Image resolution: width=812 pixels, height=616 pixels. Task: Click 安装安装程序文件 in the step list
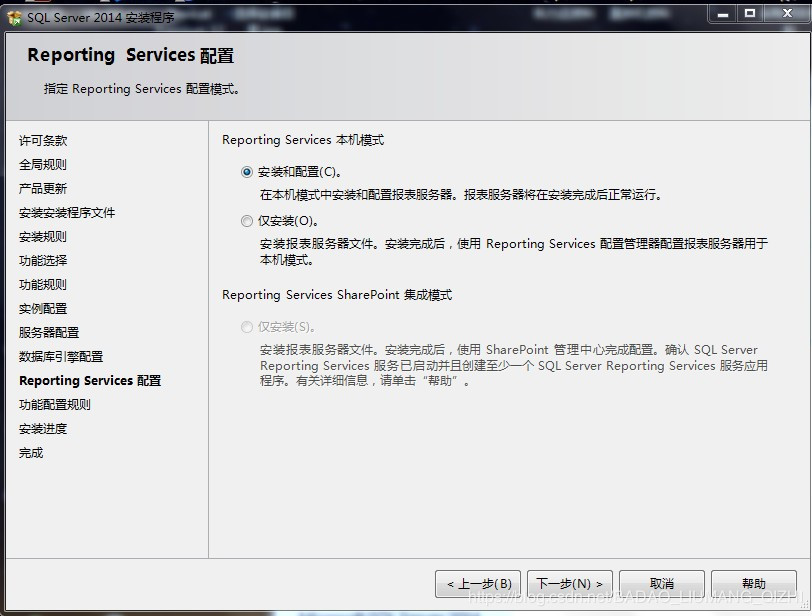coord(67,213)
